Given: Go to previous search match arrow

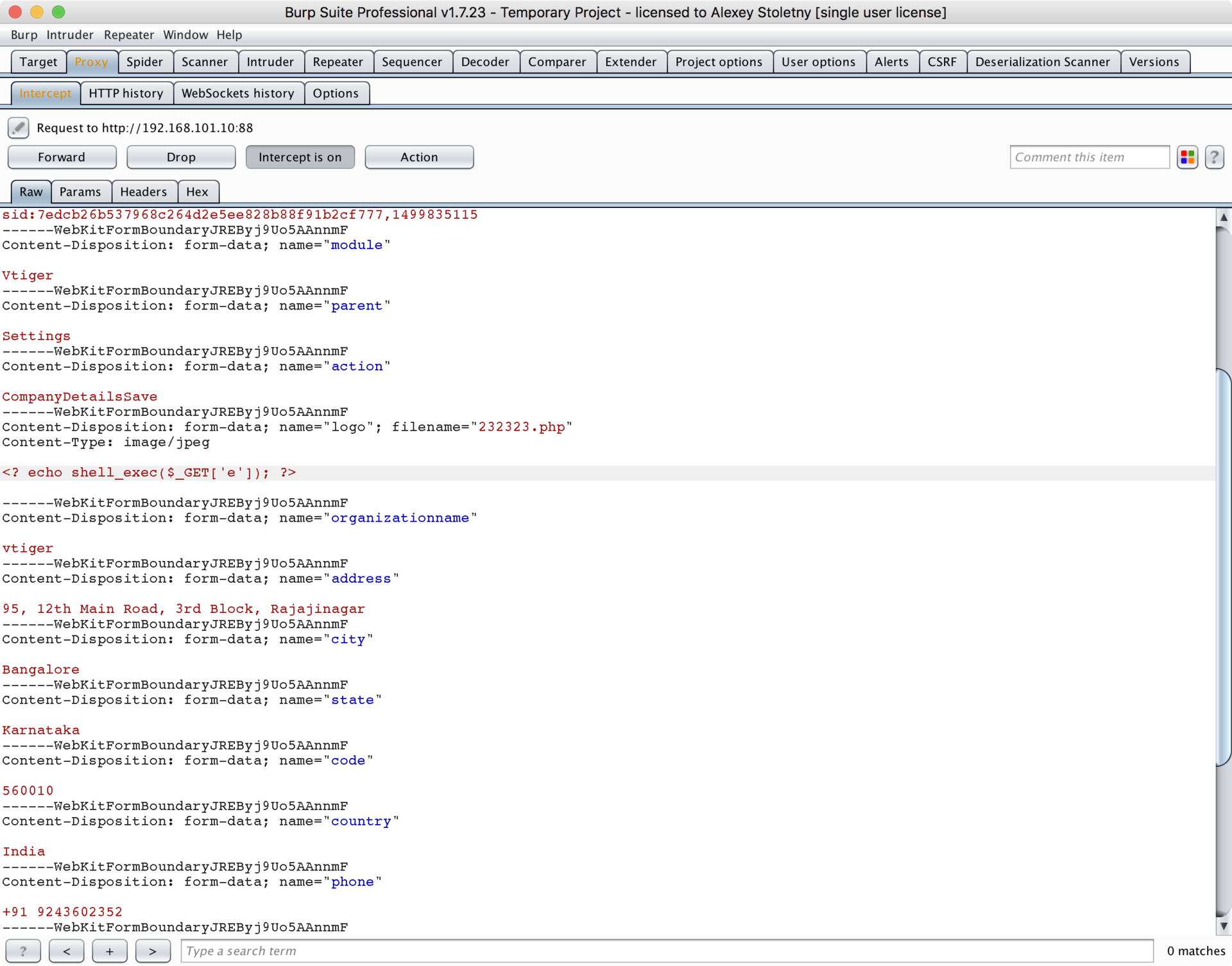Looking at the screenshot, I should pyautogui.click(x=67, y=951).
